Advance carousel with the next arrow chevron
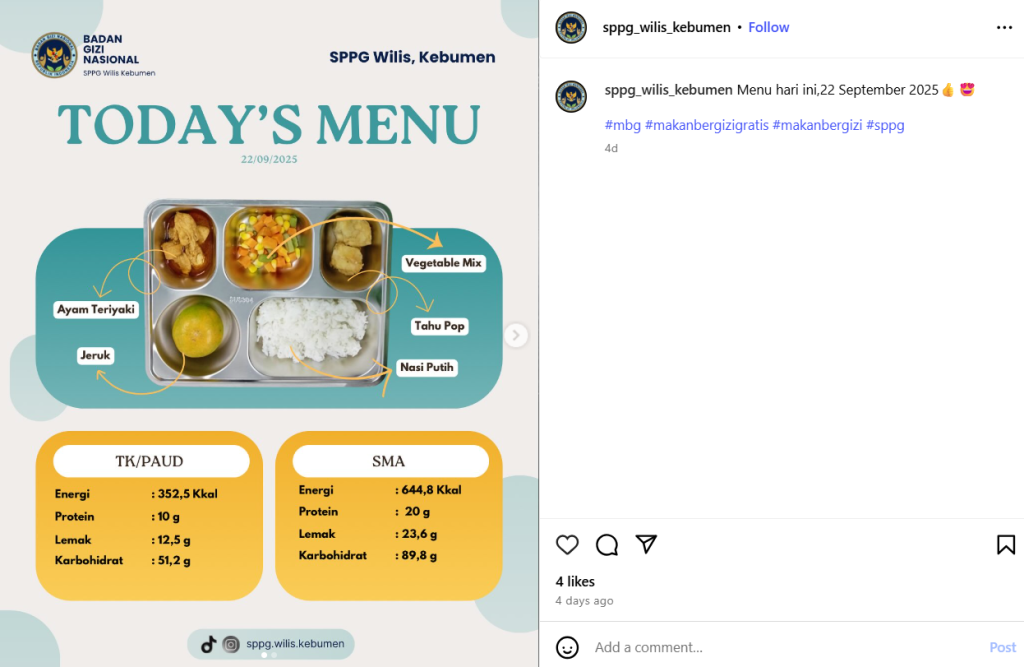Screen dimensions: 1024x667 516,335
